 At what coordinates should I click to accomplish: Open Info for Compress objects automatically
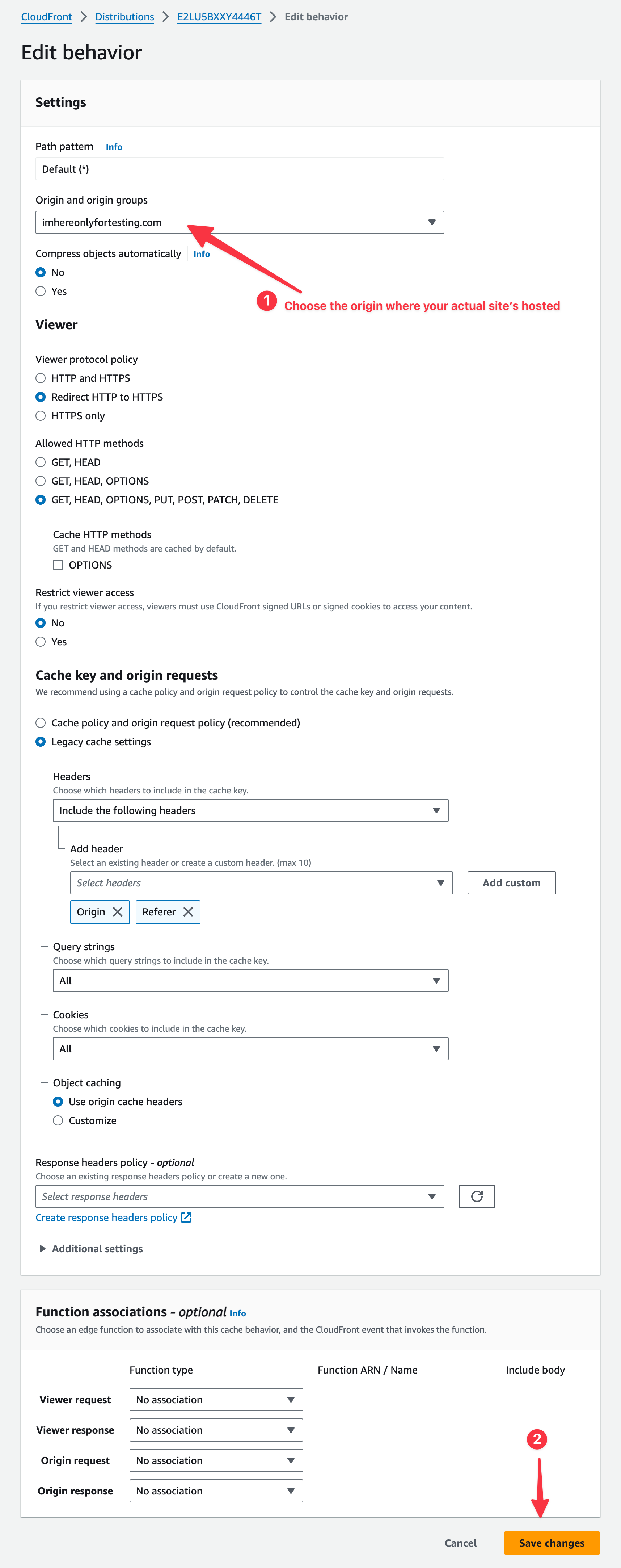(x=201, y=254)
